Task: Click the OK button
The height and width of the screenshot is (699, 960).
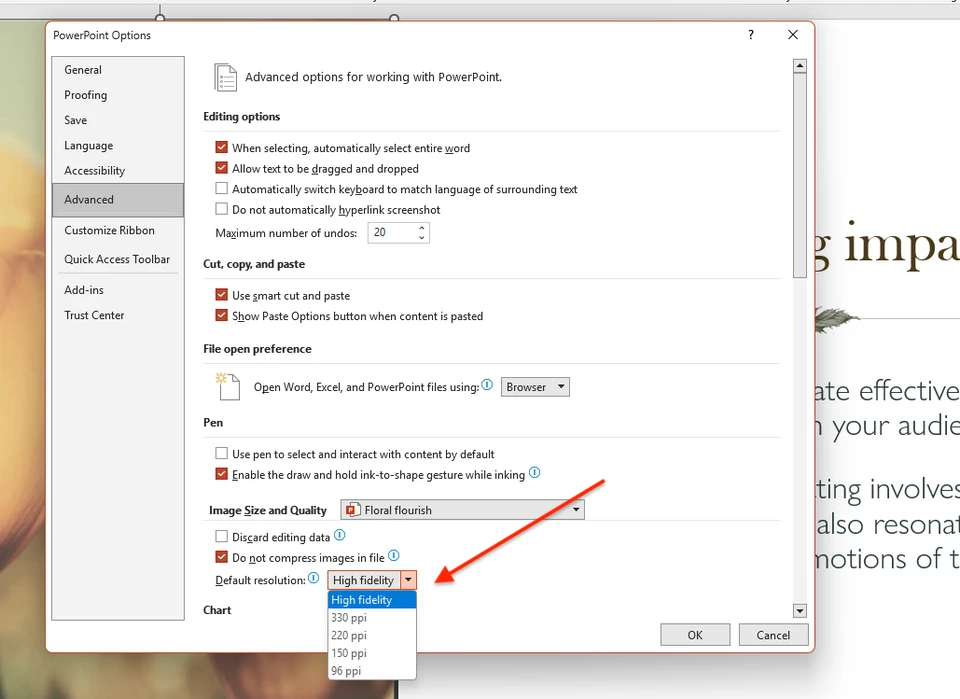Action: pyautogui.click(x=695, y=634)
